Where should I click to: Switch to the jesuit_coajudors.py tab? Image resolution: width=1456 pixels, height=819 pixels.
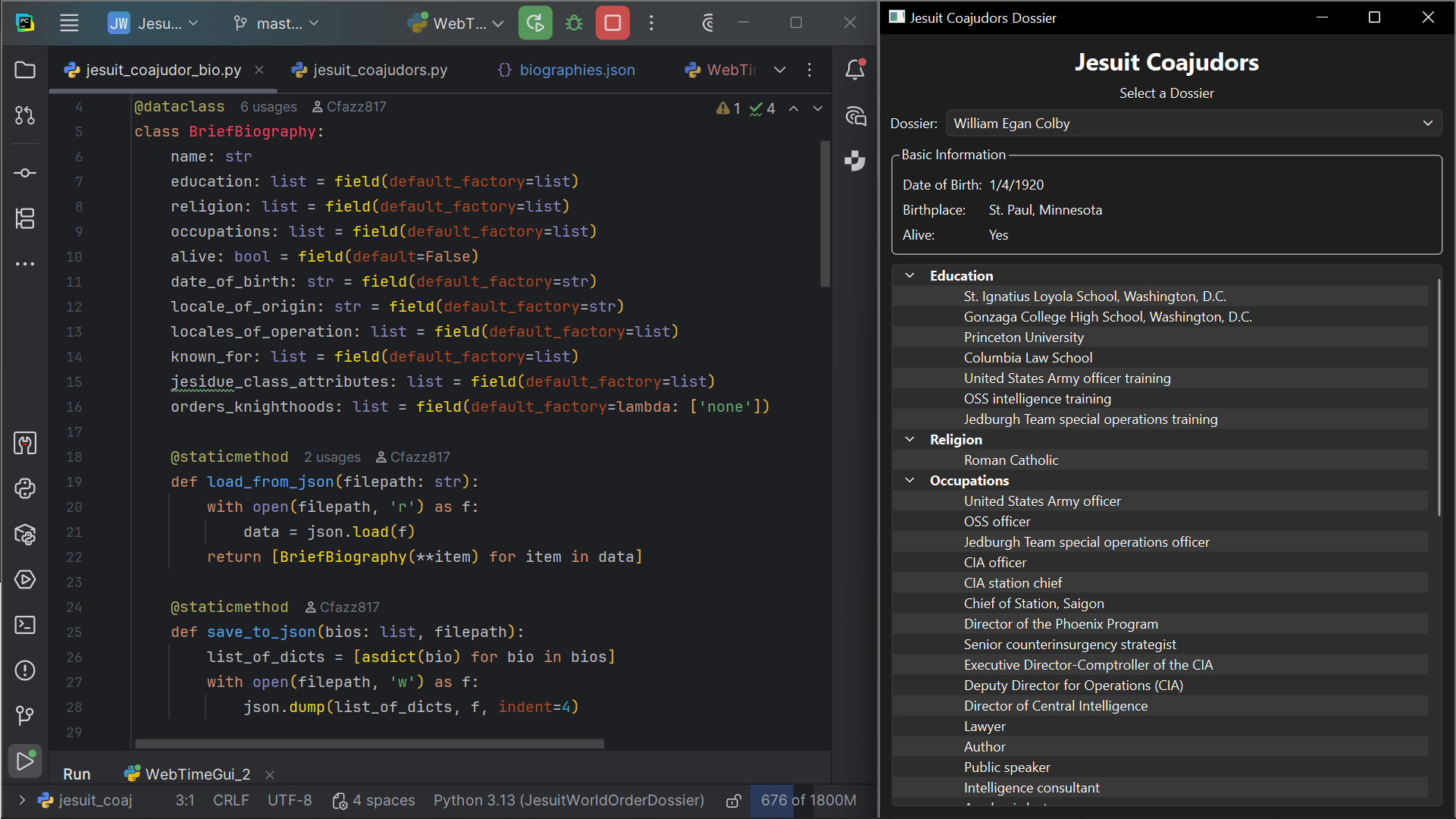(371, 70)
